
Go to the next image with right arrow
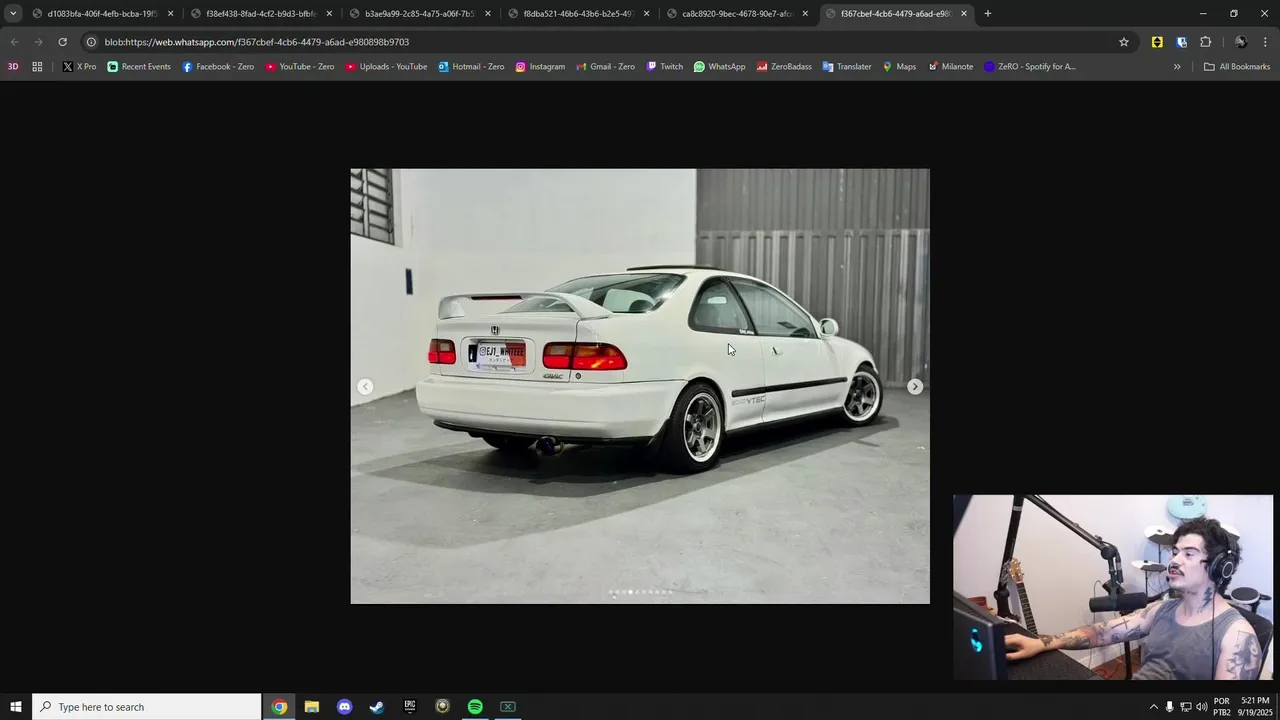pos(915,386)
